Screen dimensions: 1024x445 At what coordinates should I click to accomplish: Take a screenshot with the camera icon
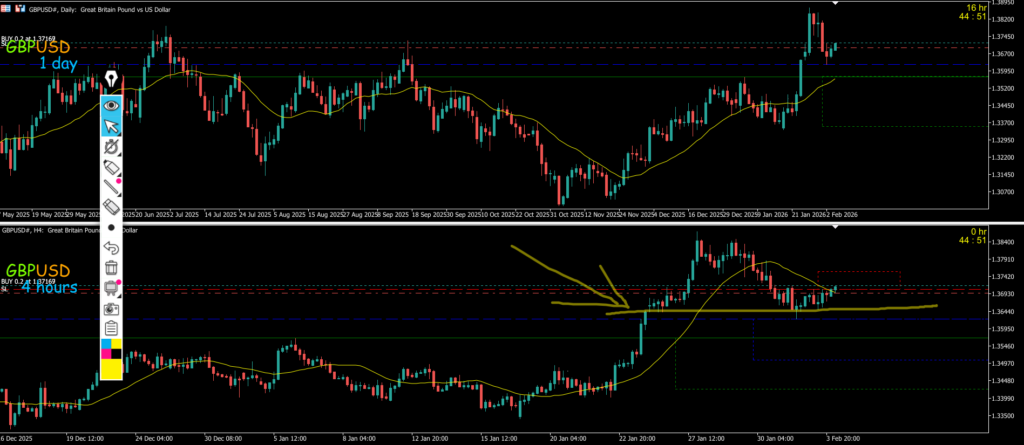point(112,308)
